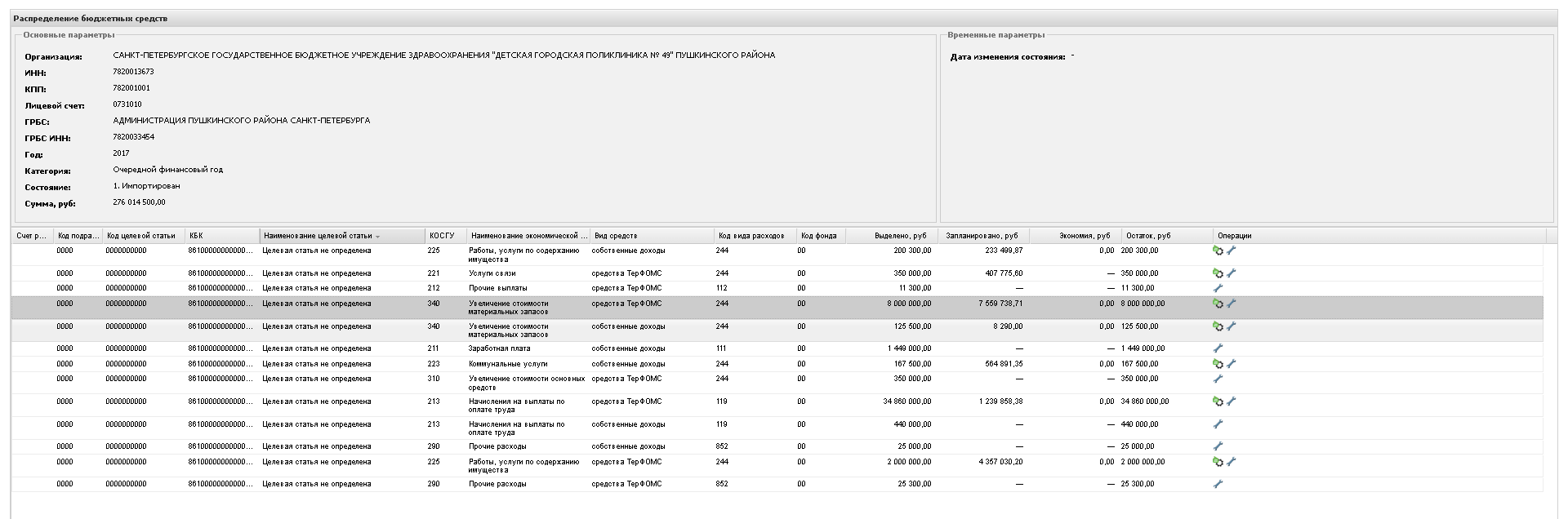The height and width of the screenshot is (519, 1568).
Task: Click wrench icon in the 8 000 000,00 row
Action: click(1232, 304)
